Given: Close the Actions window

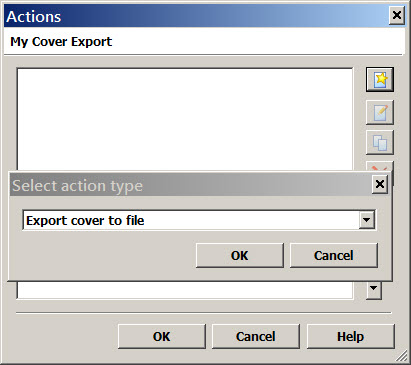Looking at the screenshot, I should pyautogui.click(x=397, y=15).
